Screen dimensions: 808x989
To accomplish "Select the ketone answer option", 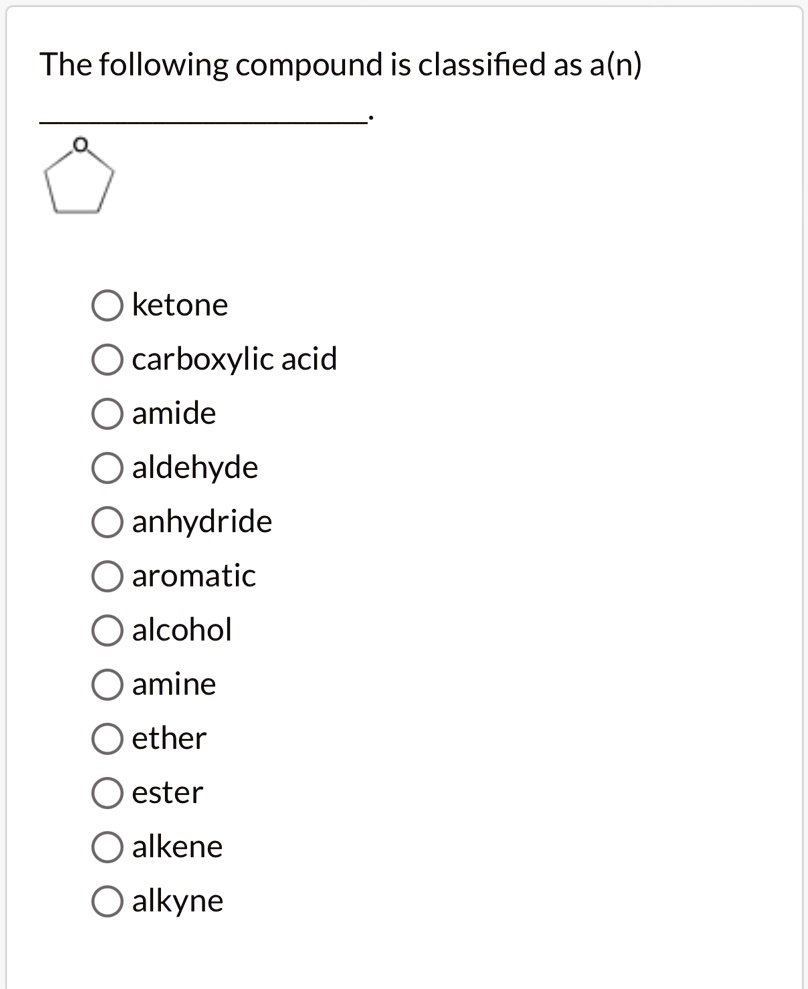I will (x=107, y=305).
